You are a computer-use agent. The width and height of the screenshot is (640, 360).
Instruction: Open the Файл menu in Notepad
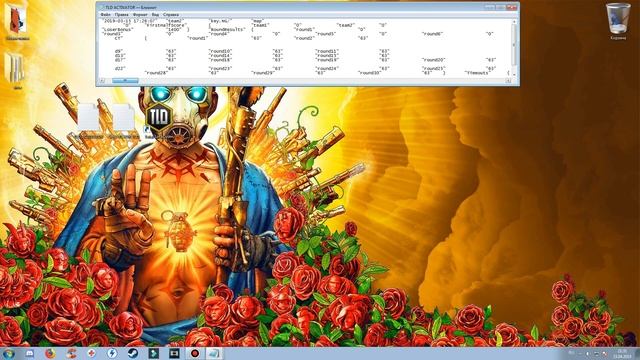(x=106, y=15)
